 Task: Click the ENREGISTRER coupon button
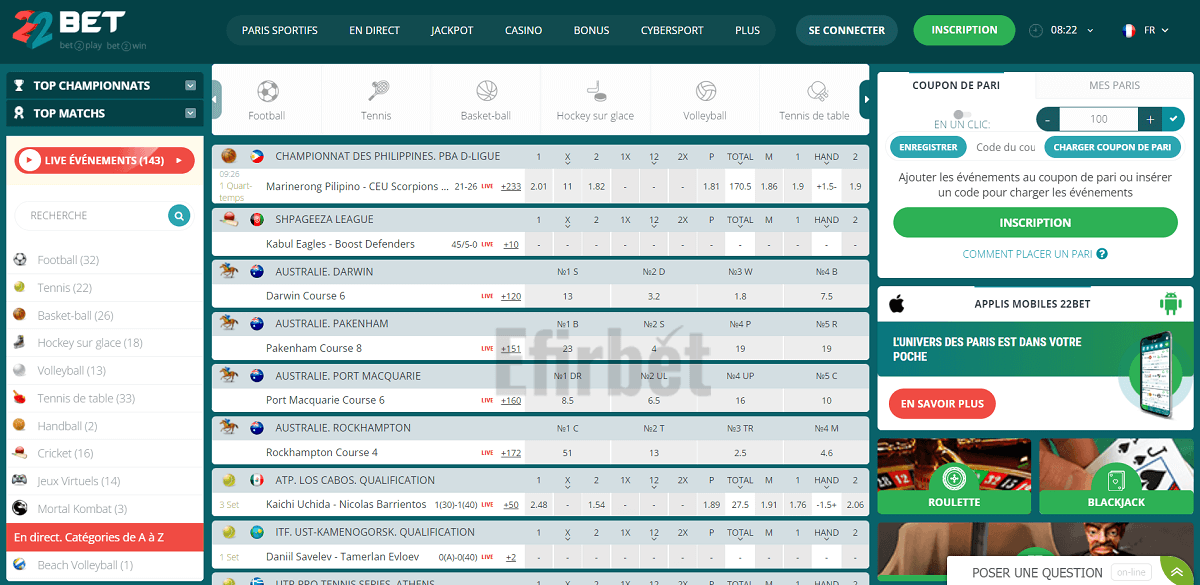click(x=928, y=147)
